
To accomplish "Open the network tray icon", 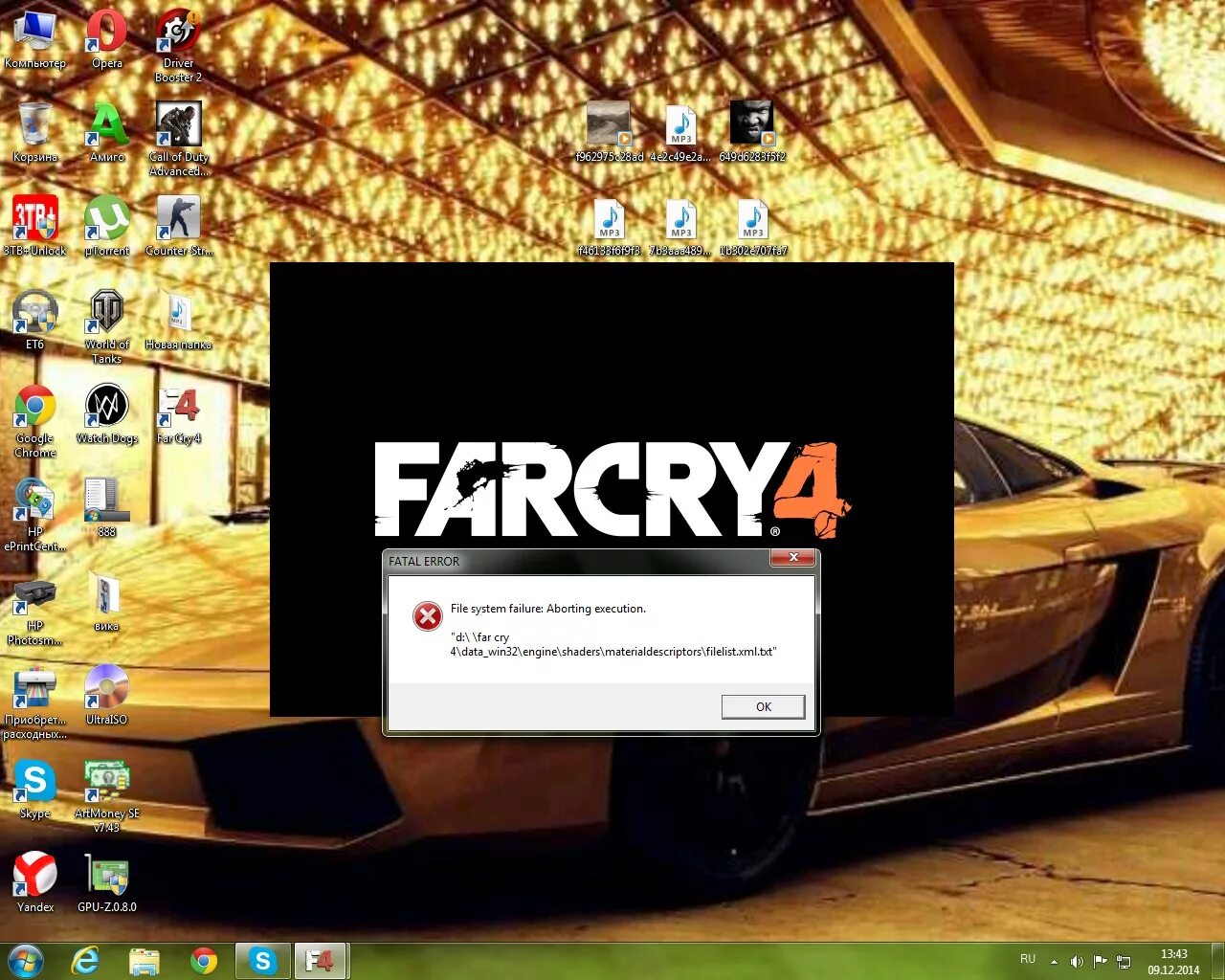I will [1124, 962].
